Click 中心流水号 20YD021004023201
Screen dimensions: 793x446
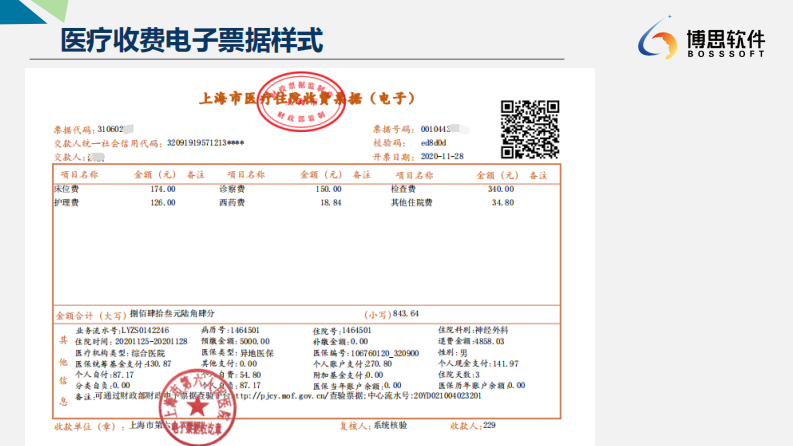click(424, 396)
